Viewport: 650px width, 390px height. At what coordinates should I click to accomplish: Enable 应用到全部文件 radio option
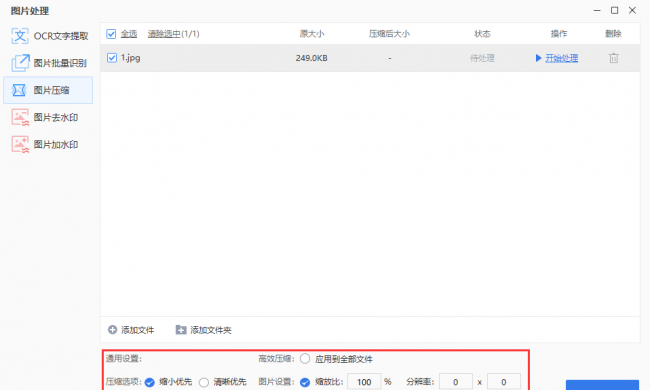(305, 359)
